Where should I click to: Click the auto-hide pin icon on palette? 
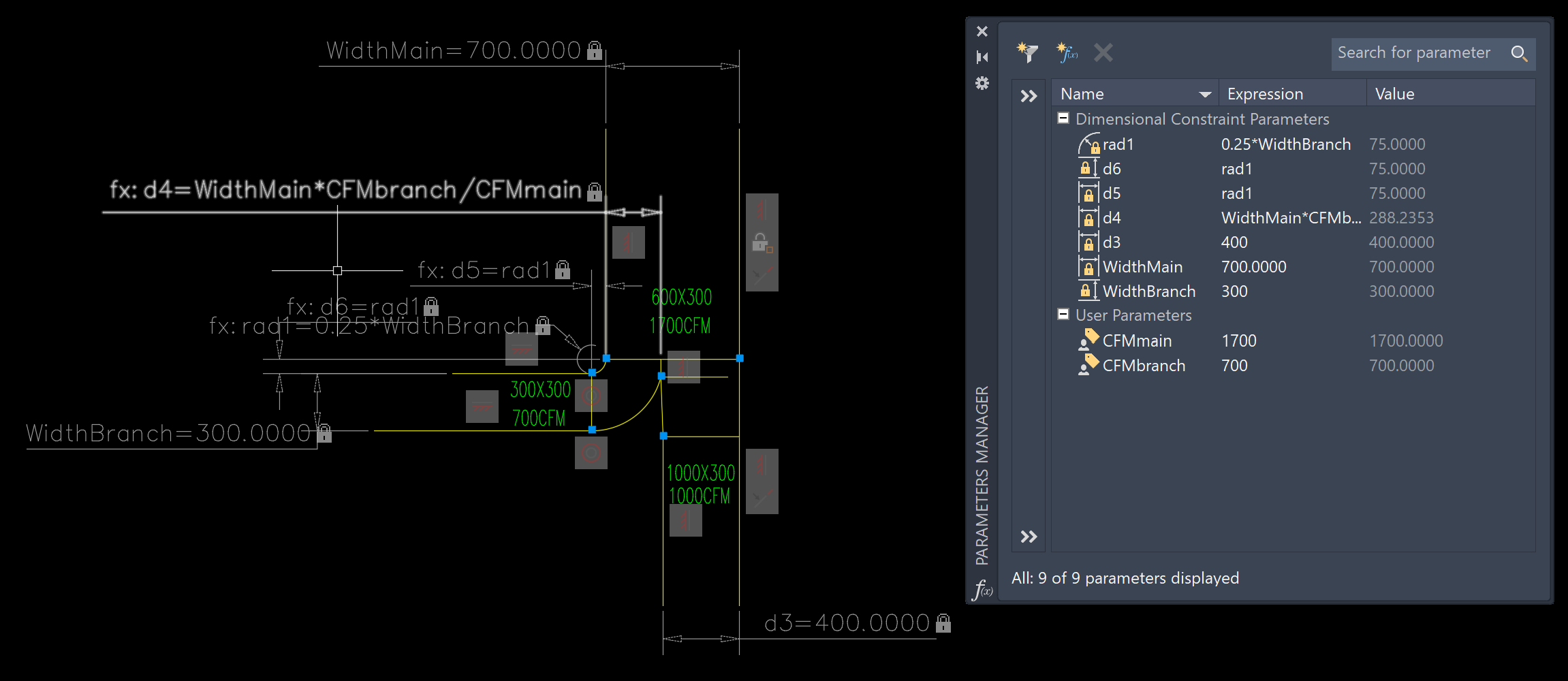click(982, 57)
